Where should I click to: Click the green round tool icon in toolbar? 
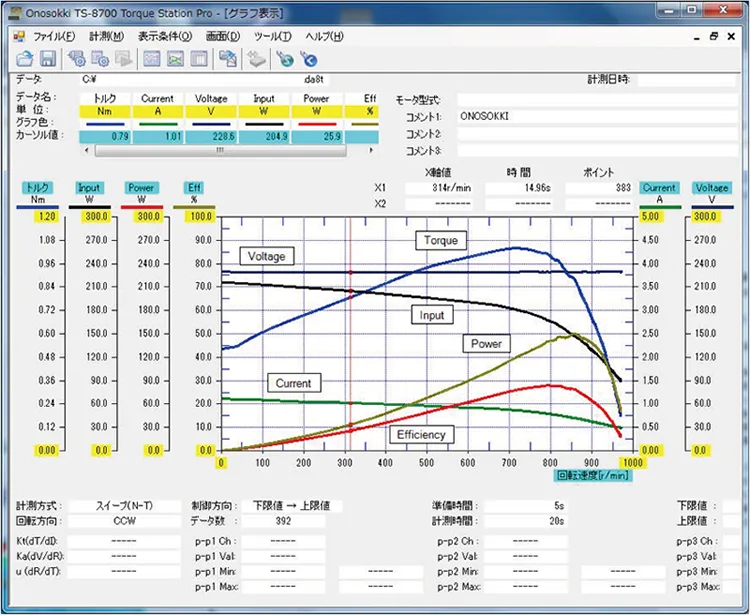(x=286, y=59)
